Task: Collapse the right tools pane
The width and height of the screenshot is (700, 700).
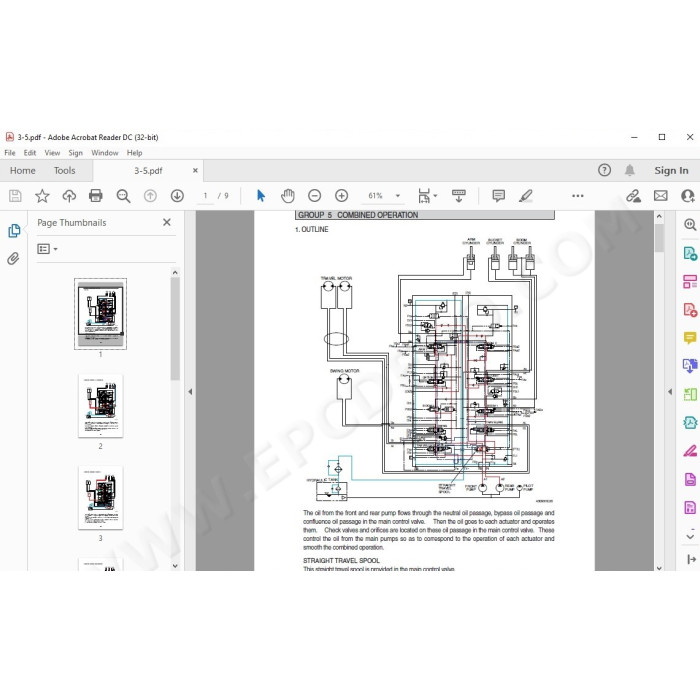Action: tap(670, 392)
